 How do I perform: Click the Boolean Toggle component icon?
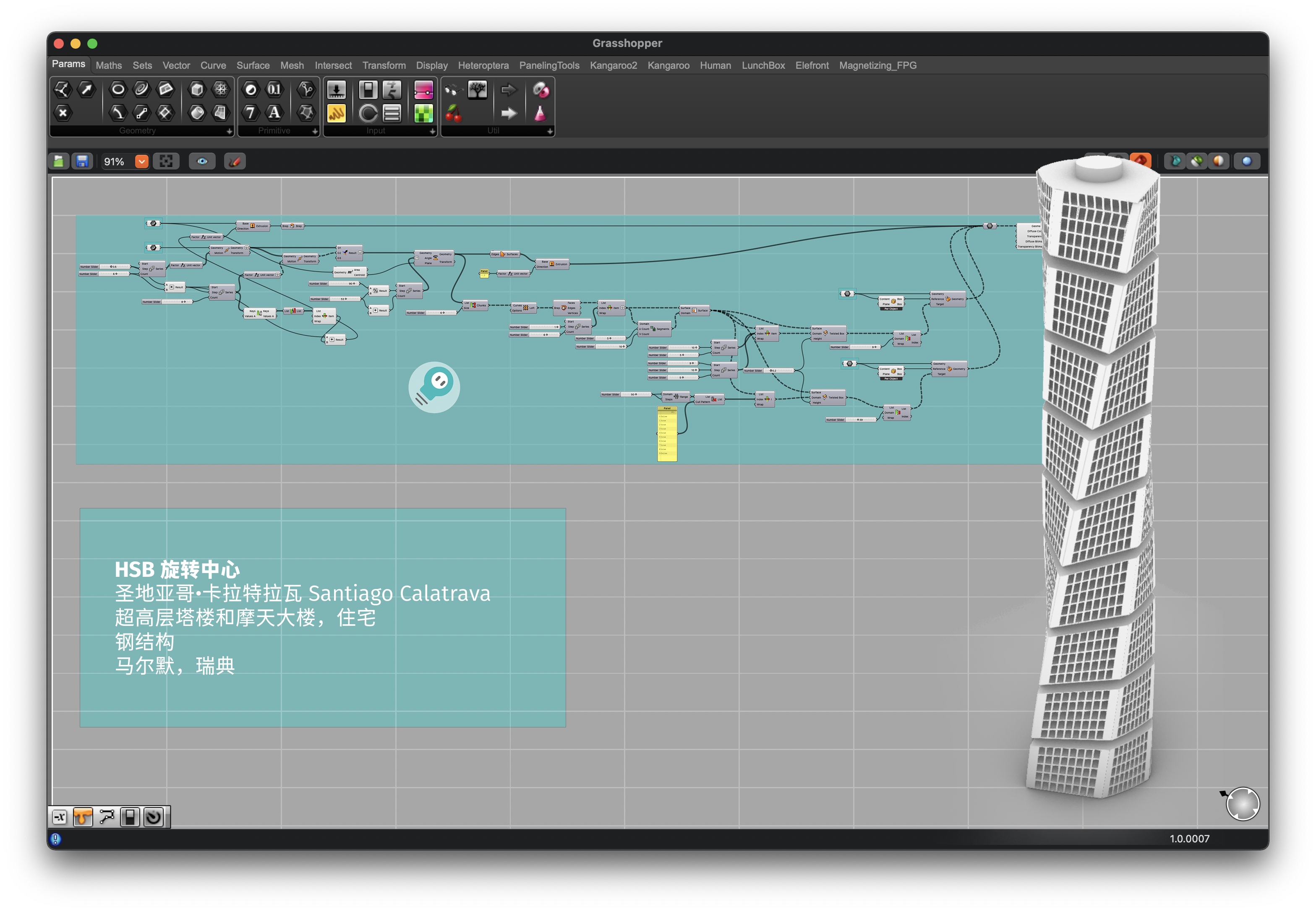click(368, 90)
